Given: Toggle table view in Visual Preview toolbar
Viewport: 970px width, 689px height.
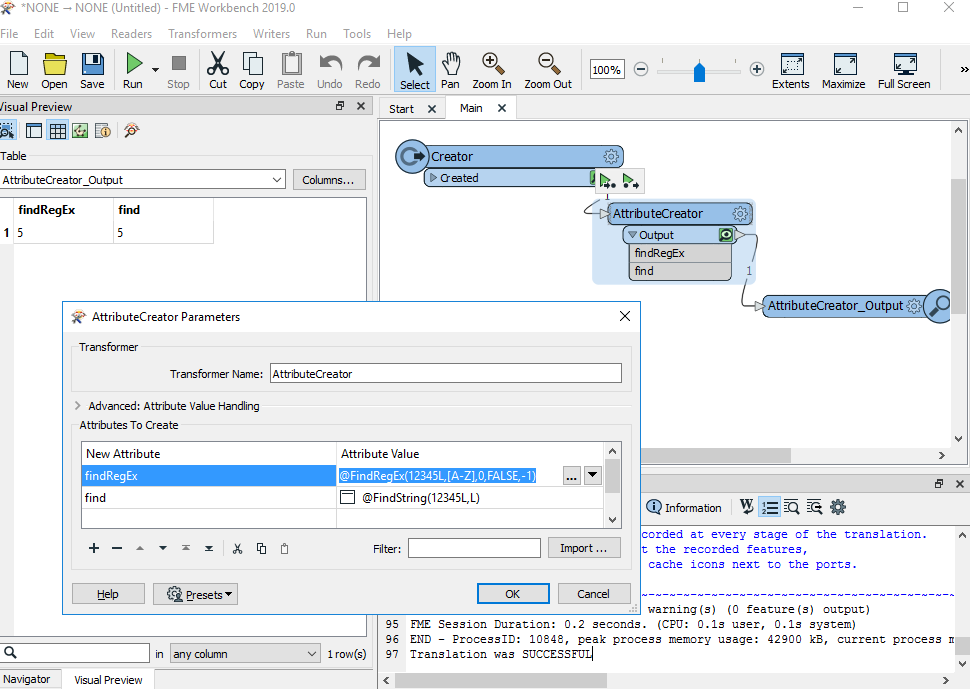Looking at the screenshot, I should click(x=58, y=131).
